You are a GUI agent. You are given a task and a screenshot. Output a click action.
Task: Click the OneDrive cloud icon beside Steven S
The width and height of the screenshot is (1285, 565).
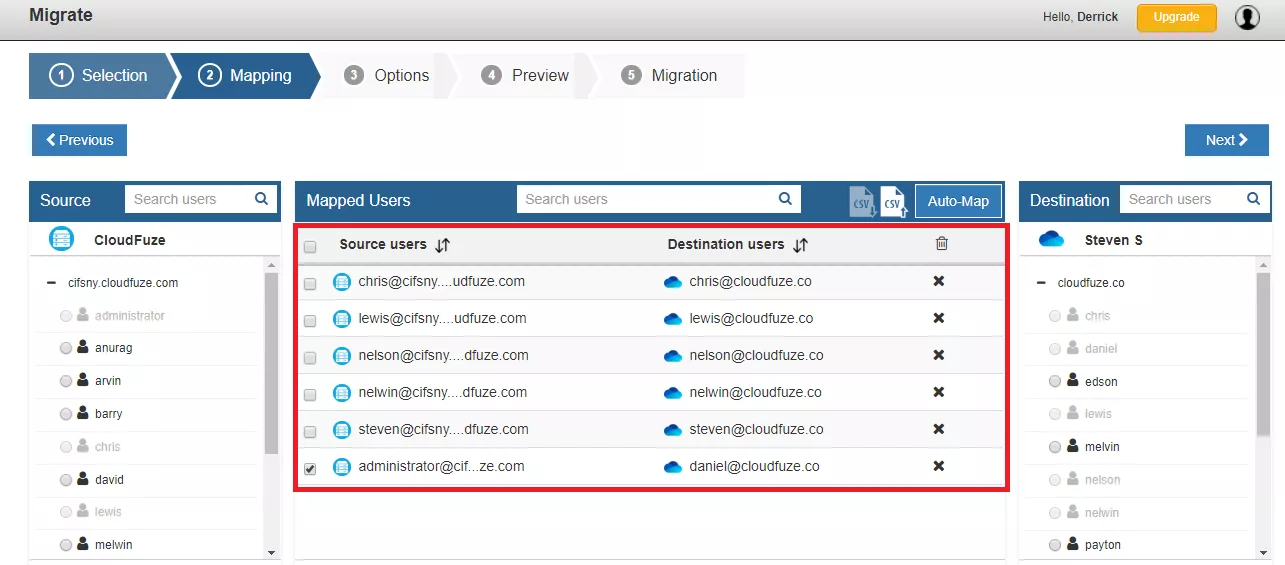[1052, 240]
